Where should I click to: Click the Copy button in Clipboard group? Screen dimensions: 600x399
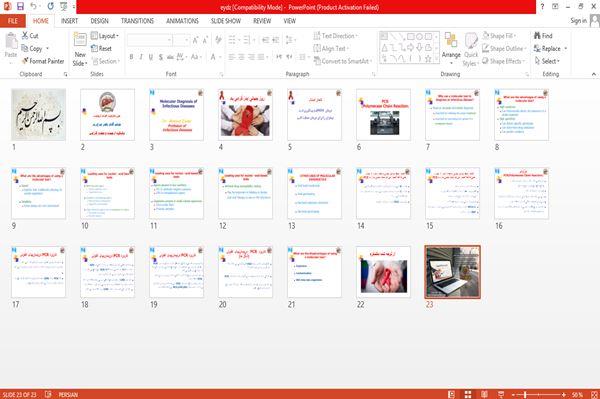tap(32, 49)
